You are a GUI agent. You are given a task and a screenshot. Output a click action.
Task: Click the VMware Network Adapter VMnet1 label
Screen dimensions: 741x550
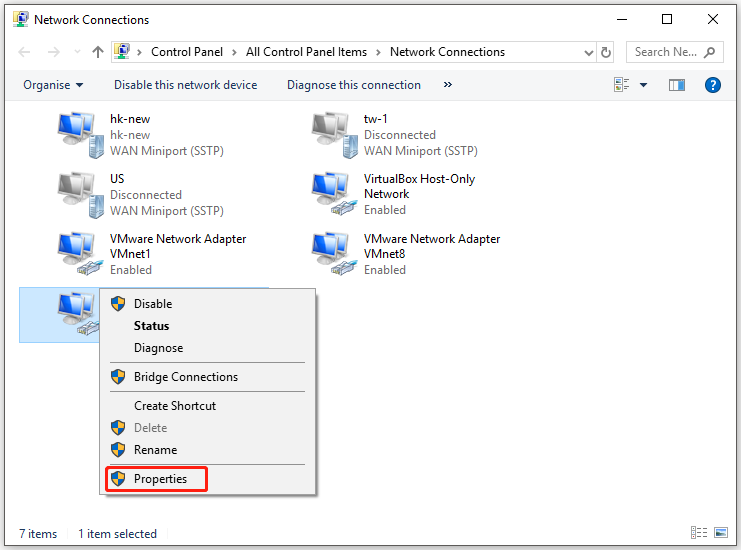point(178,246)
